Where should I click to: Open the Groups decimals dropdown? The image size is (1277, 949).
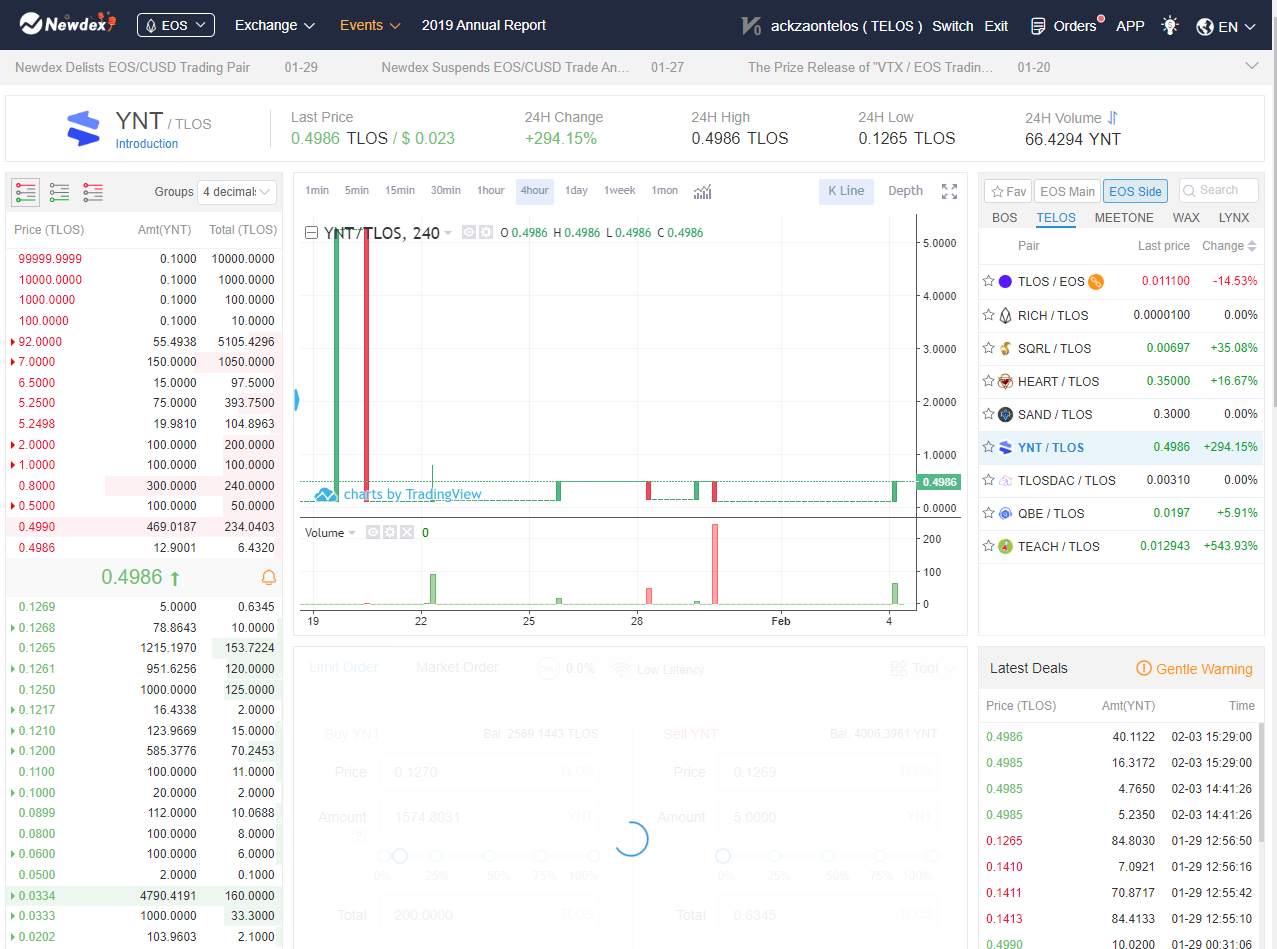click(237, 192)
